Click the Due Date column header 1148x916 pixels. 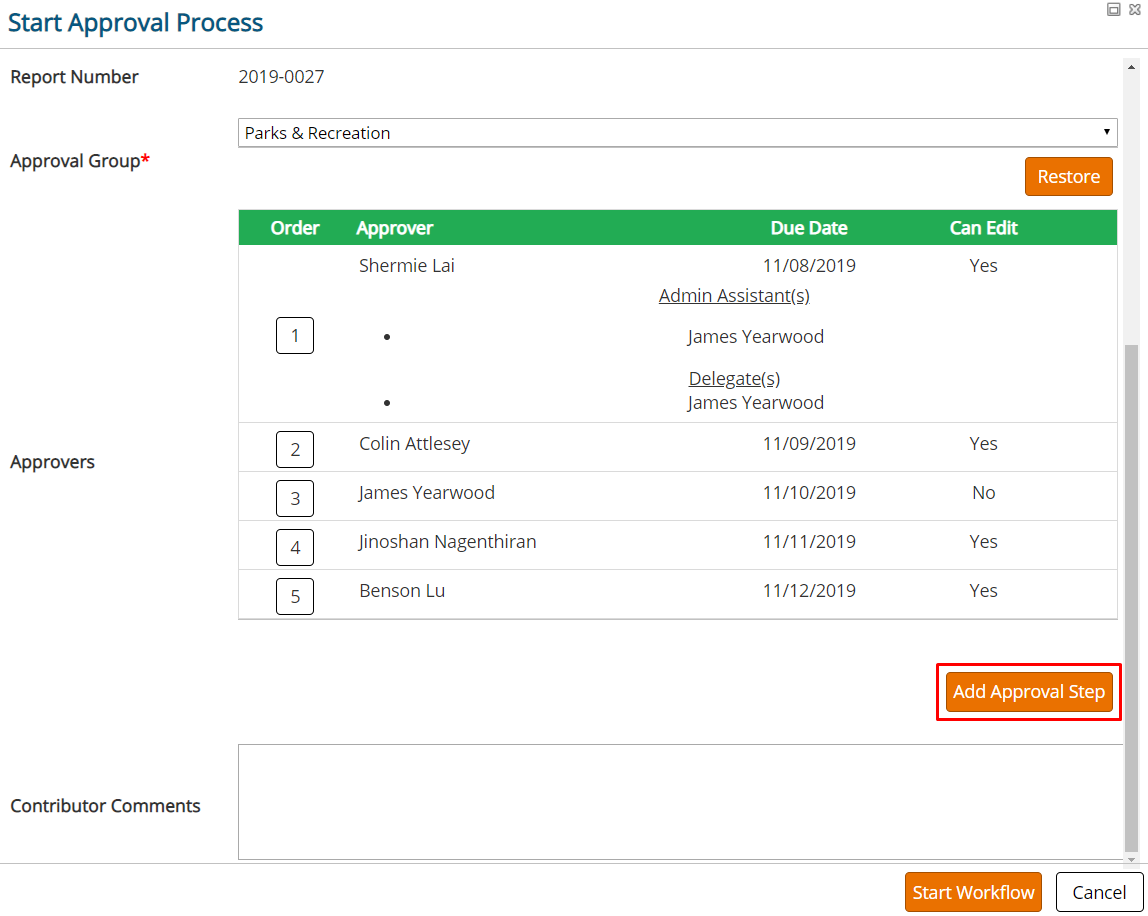(x=809, y=228)
